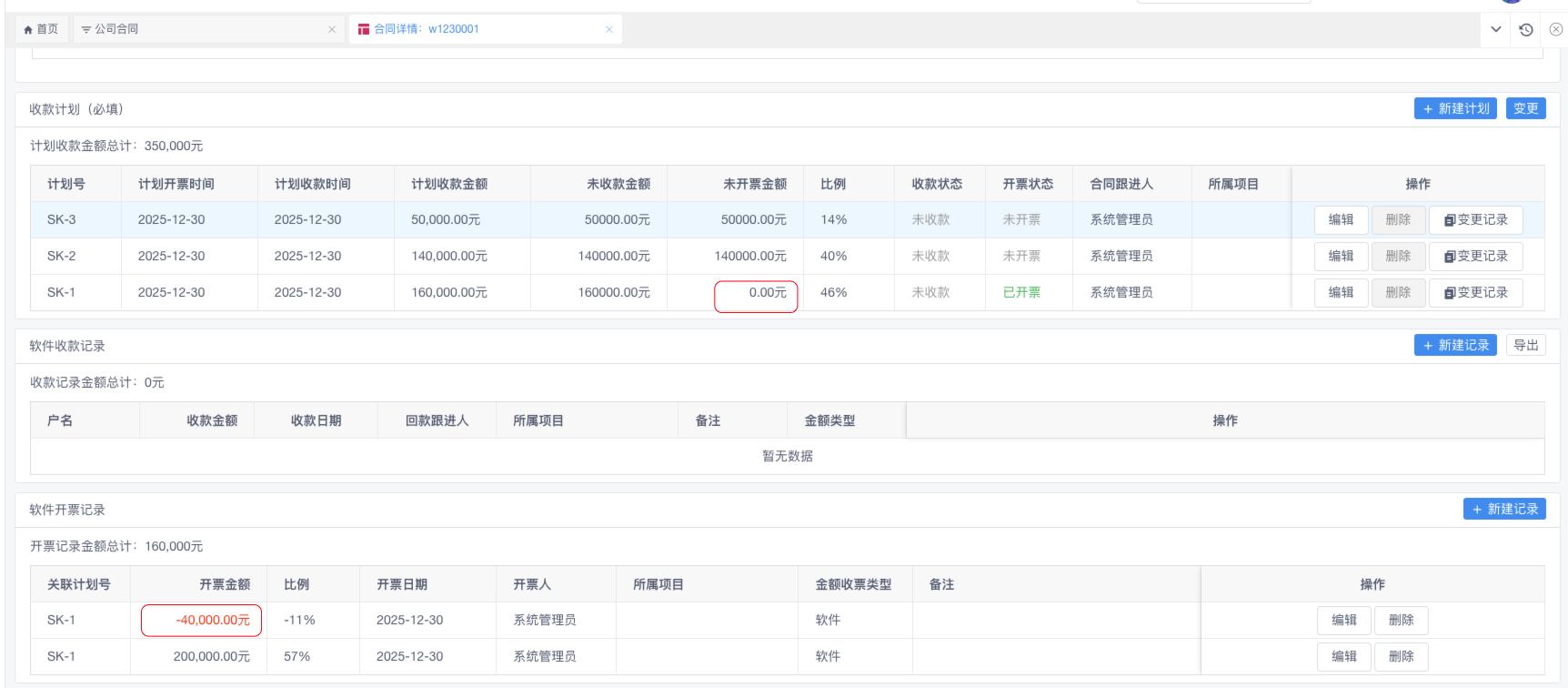Switch to the 首页 tab
Image resolution: width=1568 pixels, height=688 pixels.
tap(42, 29)
